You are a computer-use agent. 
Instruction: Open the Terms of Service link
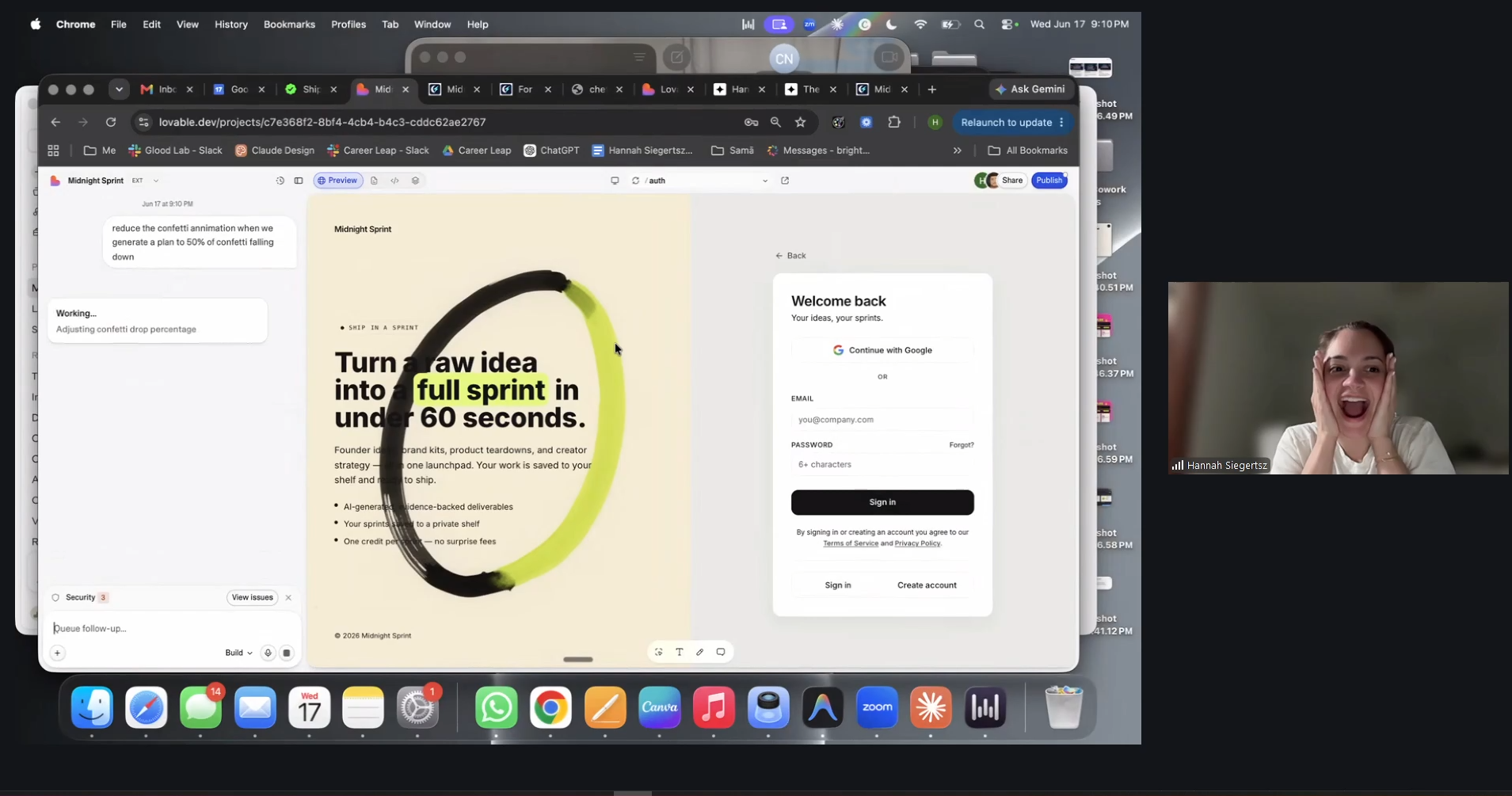point(851,543)
